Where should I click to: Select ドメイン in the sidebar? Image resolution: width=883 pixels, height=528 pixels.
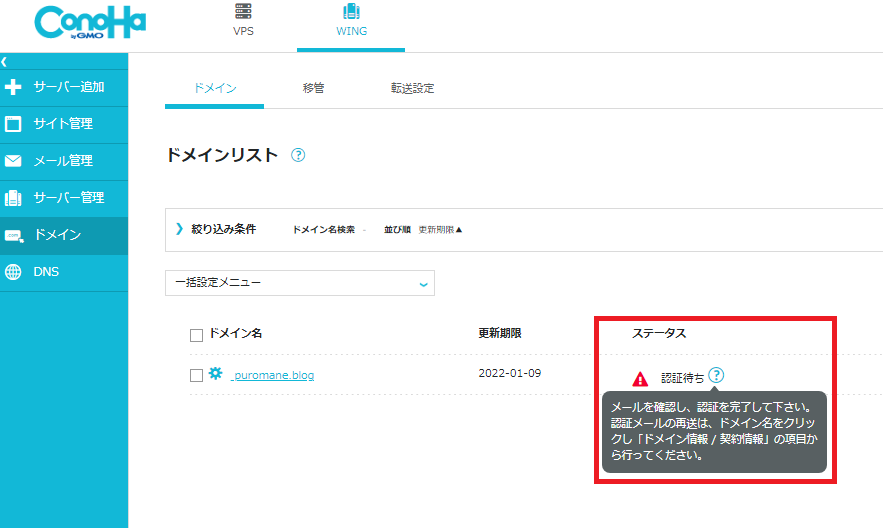64,235
